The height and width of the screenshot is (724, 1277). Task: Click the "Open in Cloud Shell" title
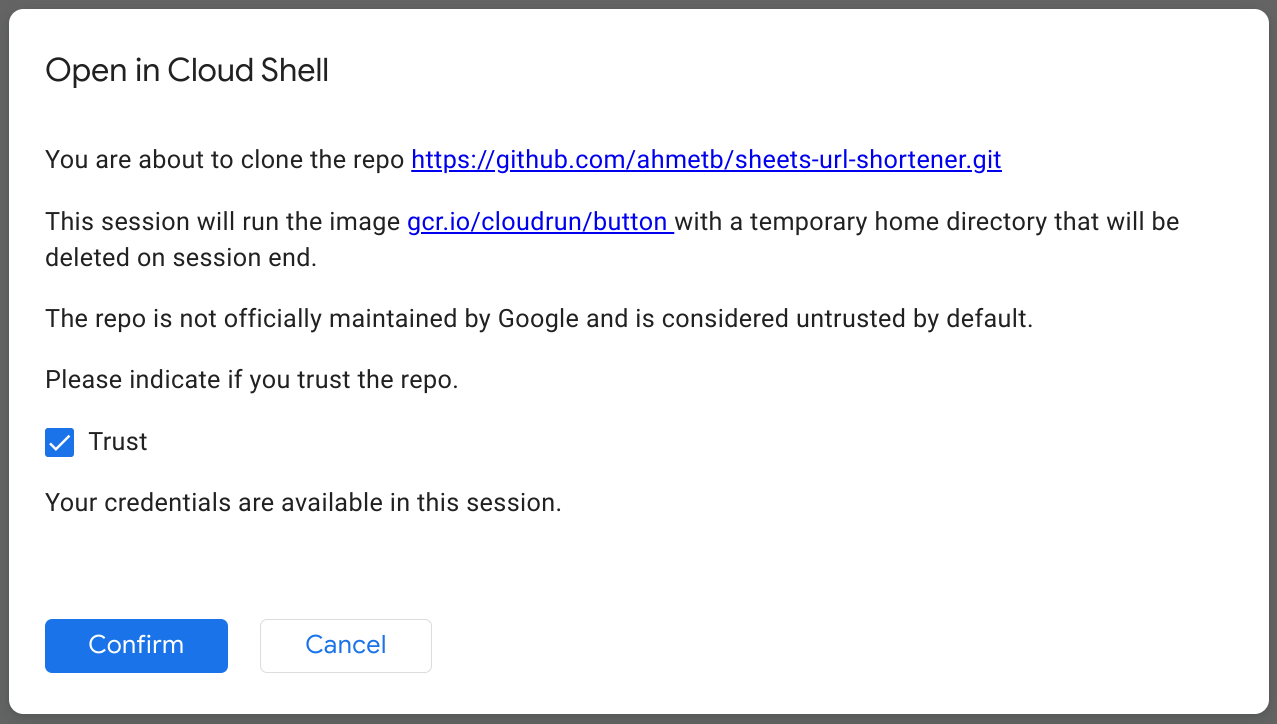pos(187,71)
